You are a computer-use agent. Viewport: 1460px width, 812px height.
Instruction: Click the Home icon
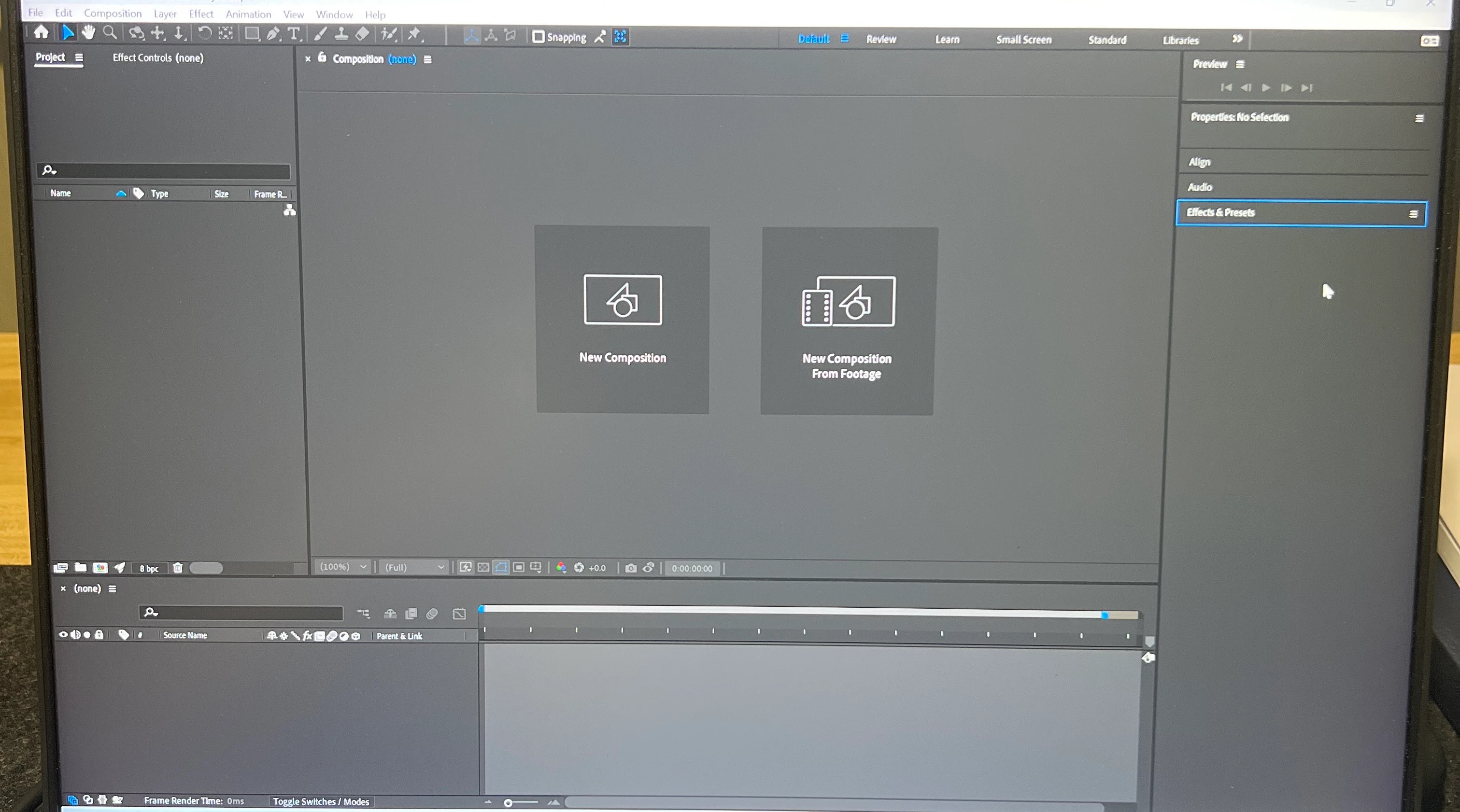click(x=42, y=32)
